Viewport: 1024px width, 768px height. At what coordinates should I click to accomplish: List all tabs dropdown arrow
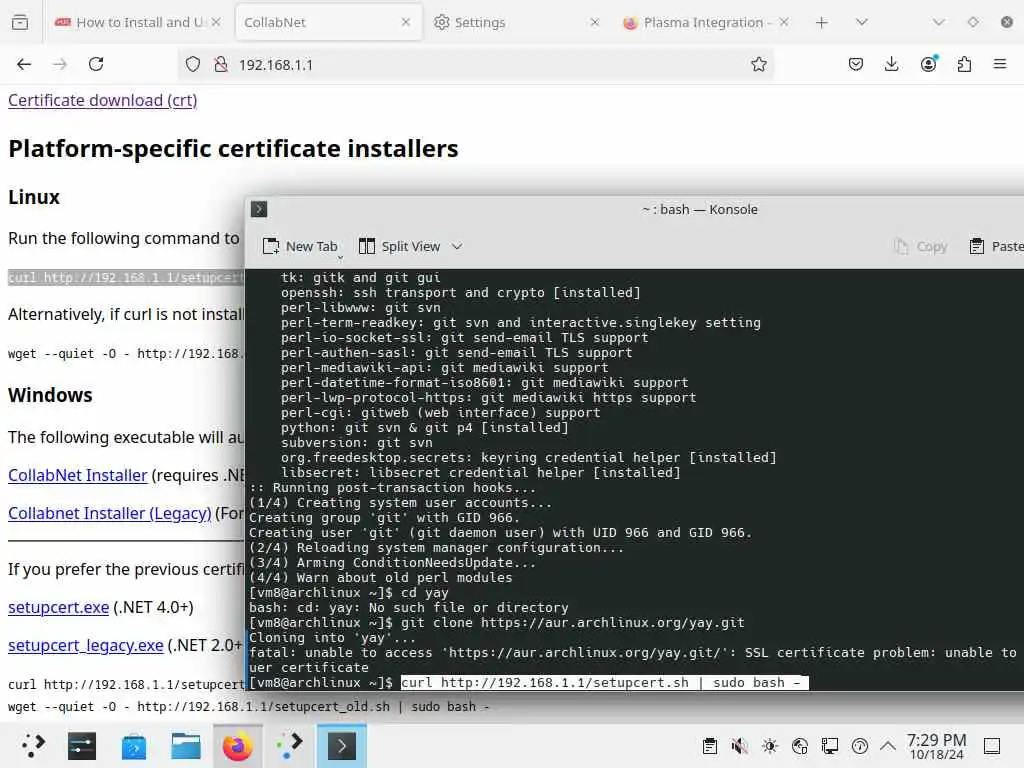click(861, 22)
